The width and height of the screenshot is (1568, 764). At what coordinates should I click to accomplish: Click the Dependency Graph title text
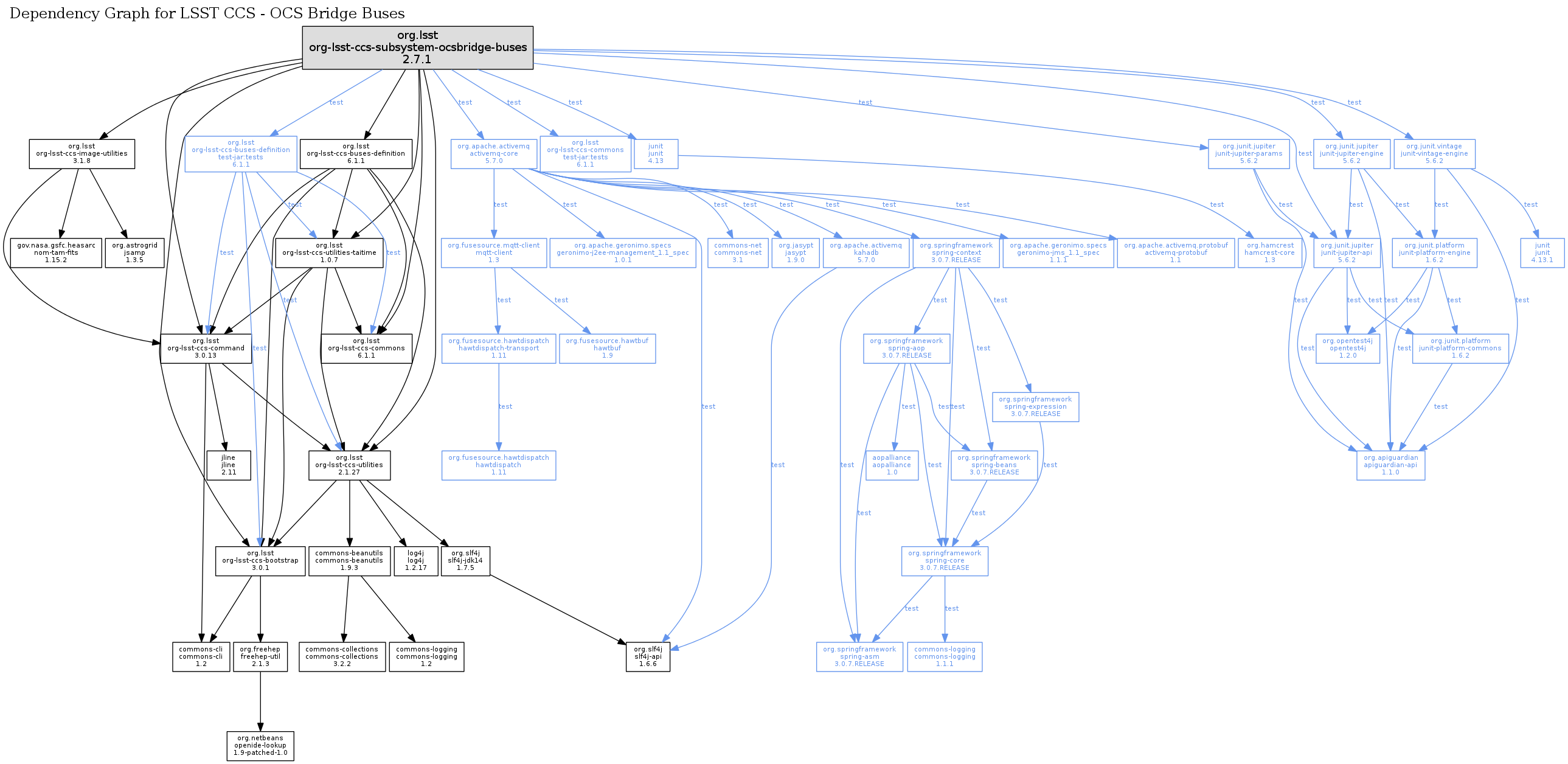tap(207, 13)
